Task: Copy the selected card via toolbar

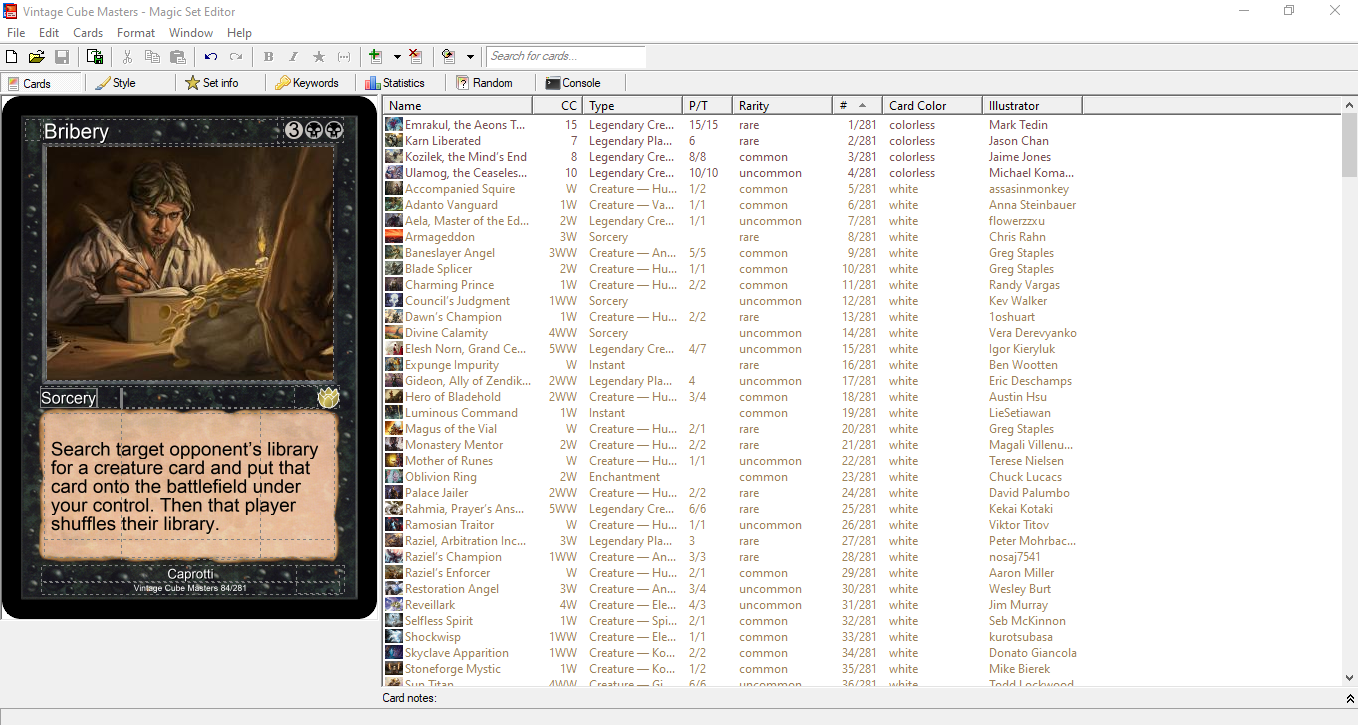Action: [x=152, y=57]
